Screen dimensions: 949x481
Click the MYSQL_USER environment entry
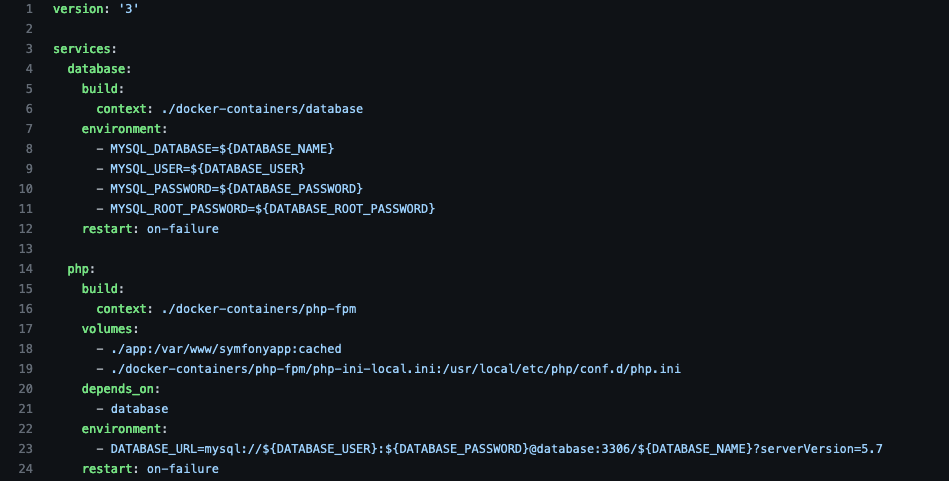207,168
